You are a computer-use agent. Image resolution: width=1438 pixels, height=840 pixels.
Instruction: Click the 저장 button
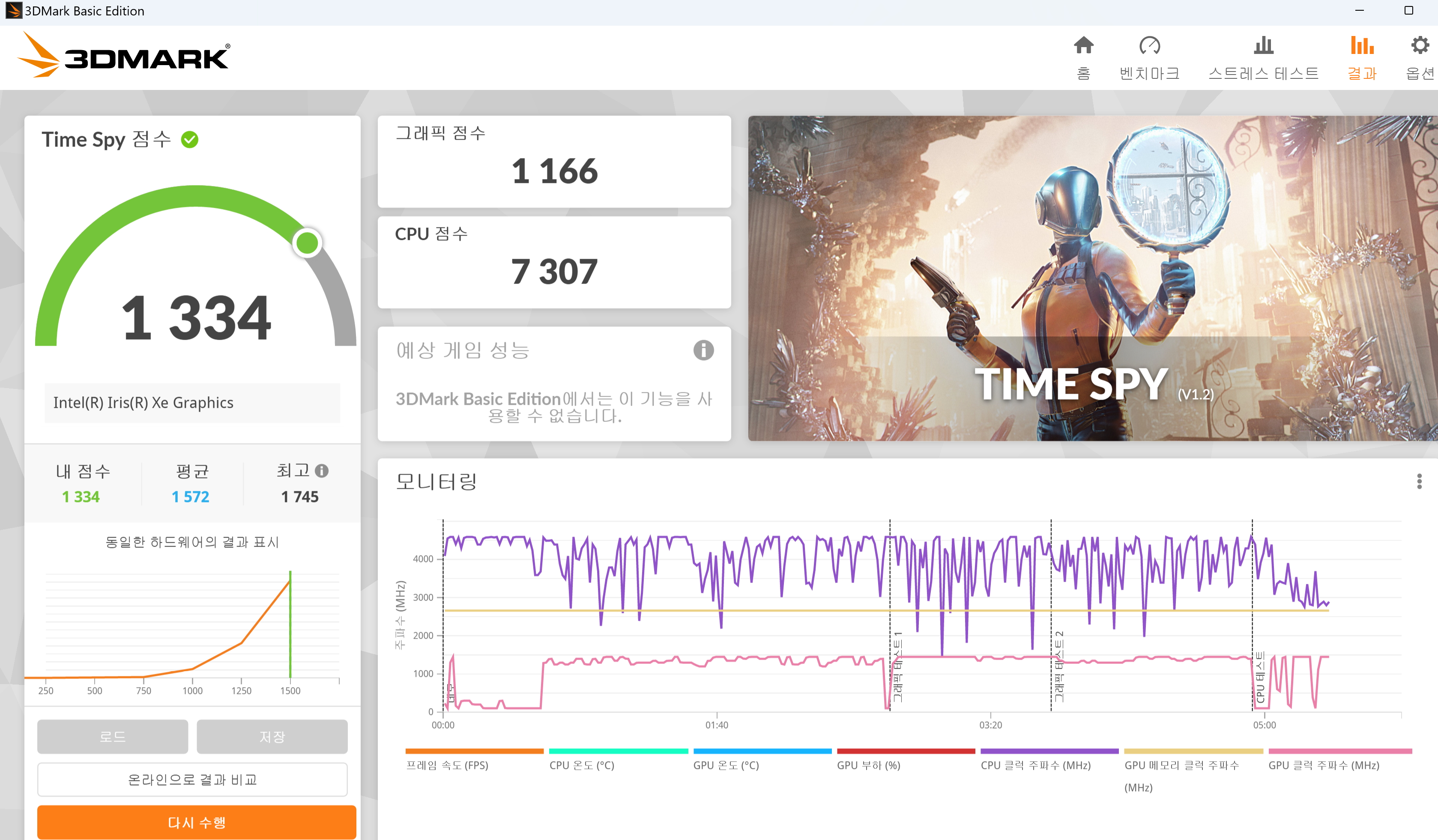[x=272, y=736]
